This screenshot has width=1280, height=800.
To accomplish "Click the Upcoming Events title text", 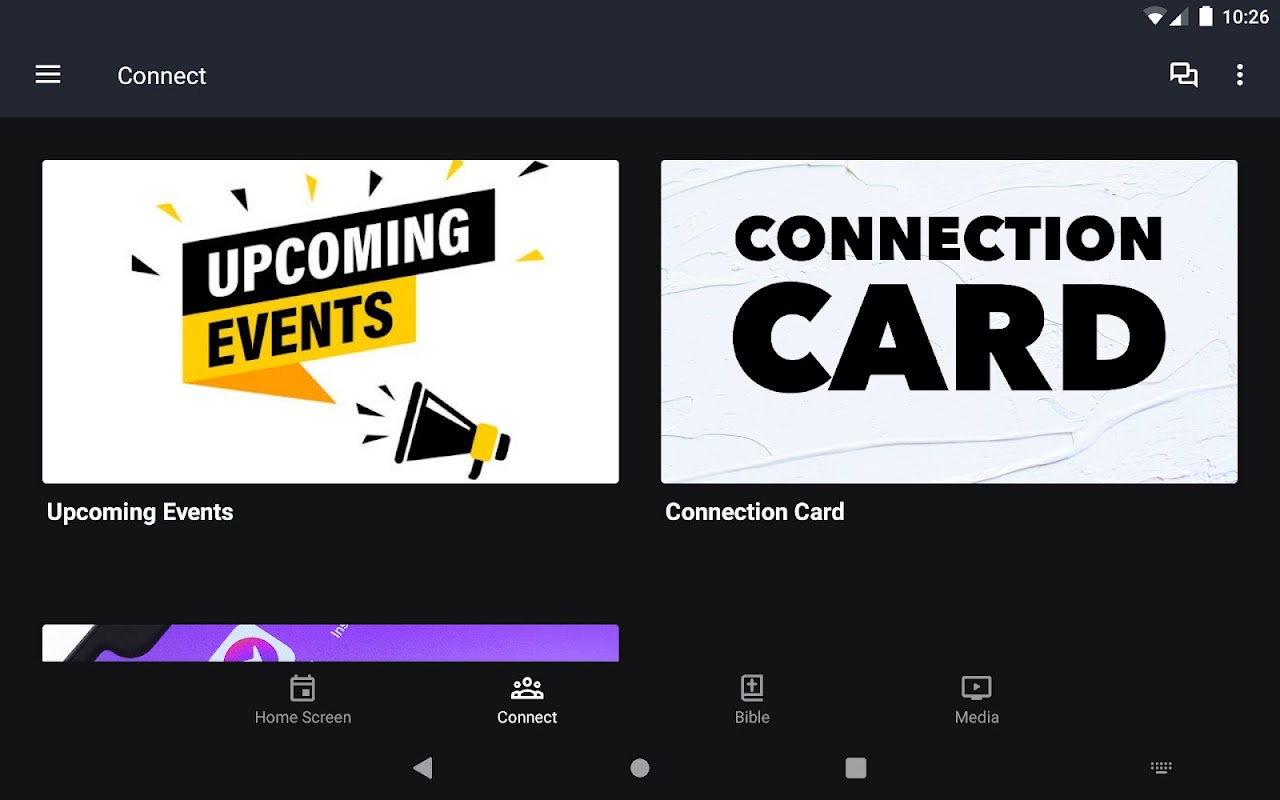I will click(140, 512).
